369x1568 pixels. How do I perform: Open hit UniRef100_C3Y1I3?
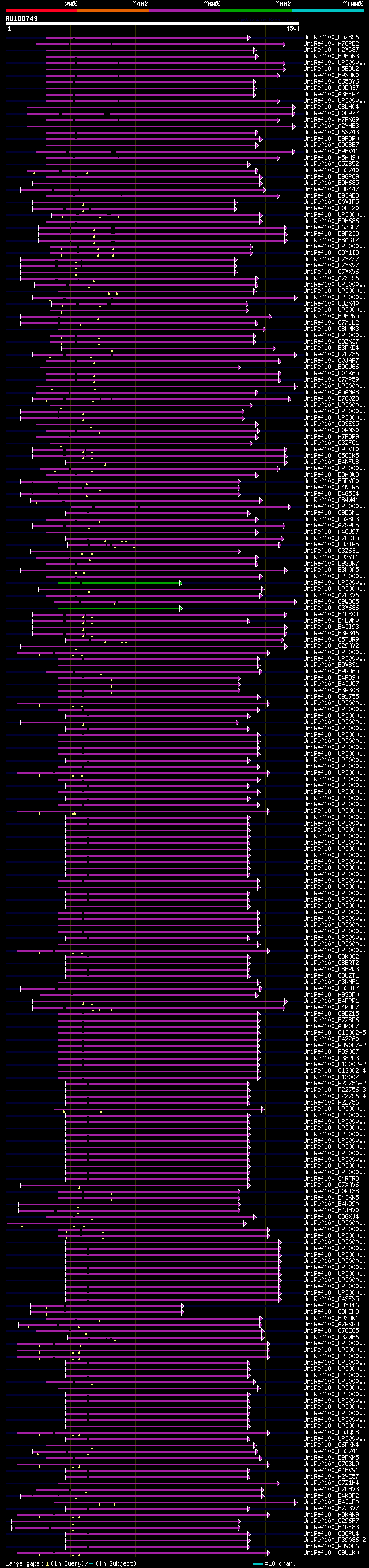332,252
